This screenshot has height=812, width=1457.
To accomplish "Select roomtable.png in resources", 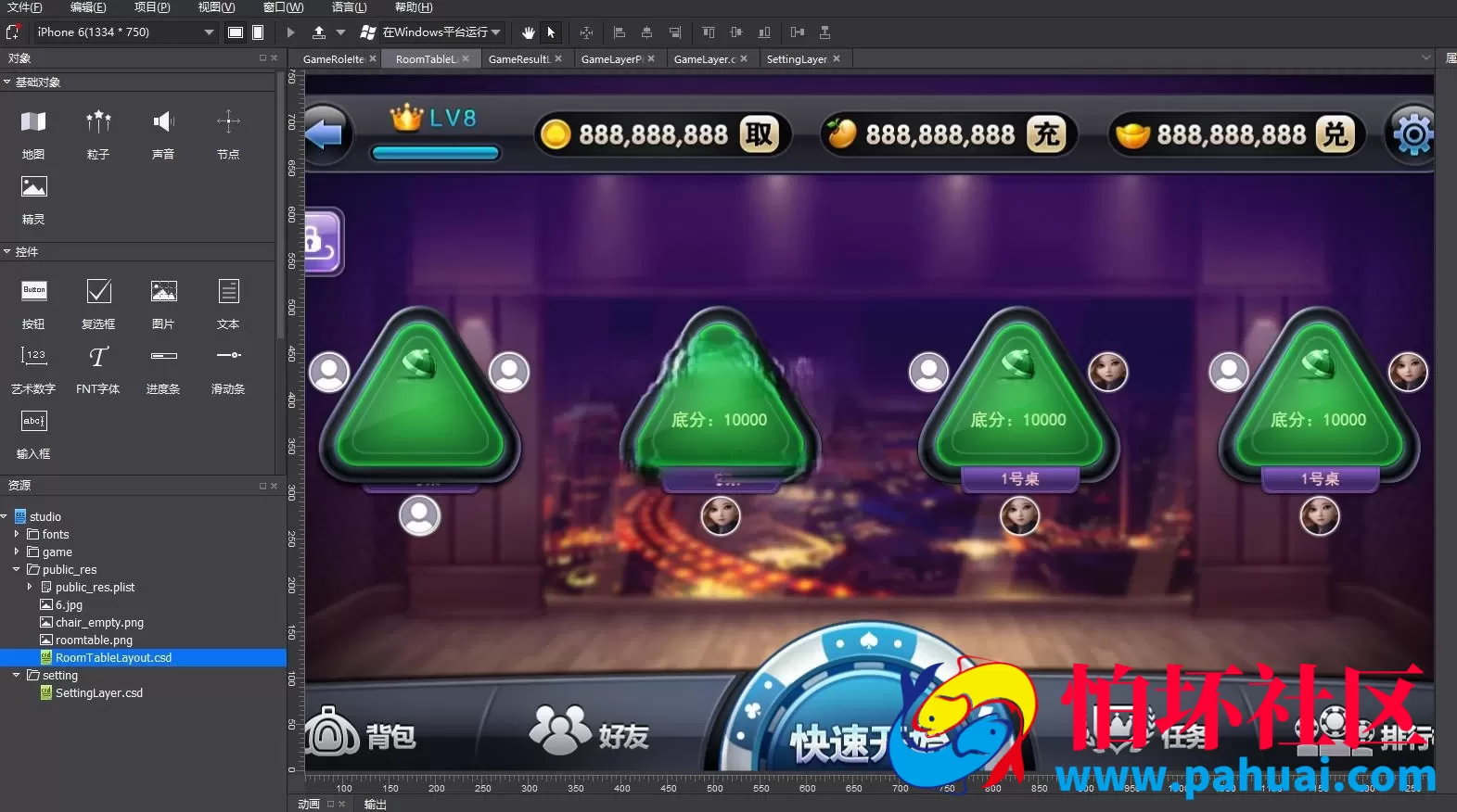I will 86,640.
